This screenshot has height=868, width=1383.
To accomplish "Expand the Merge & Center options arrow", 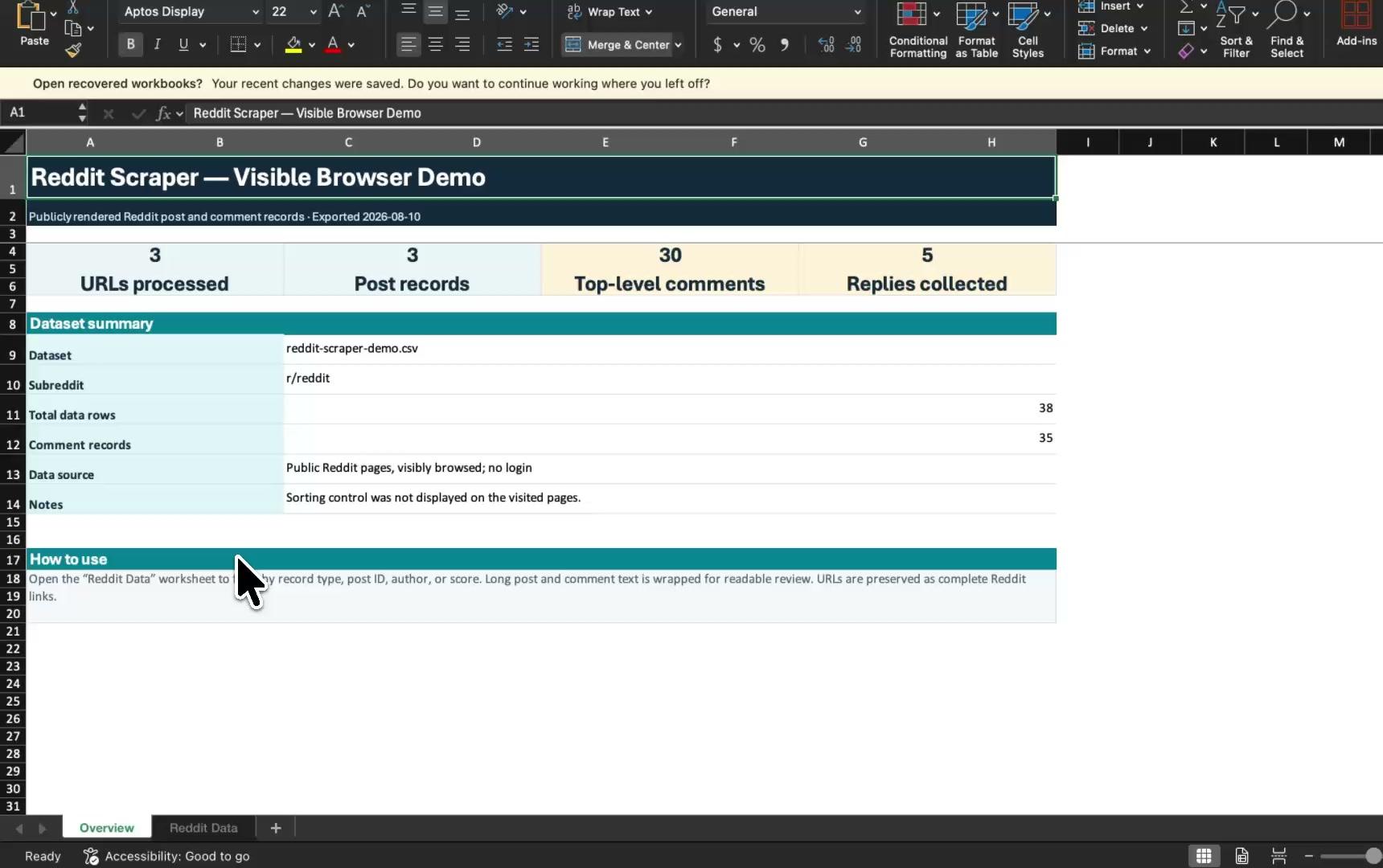I will 679,45.
